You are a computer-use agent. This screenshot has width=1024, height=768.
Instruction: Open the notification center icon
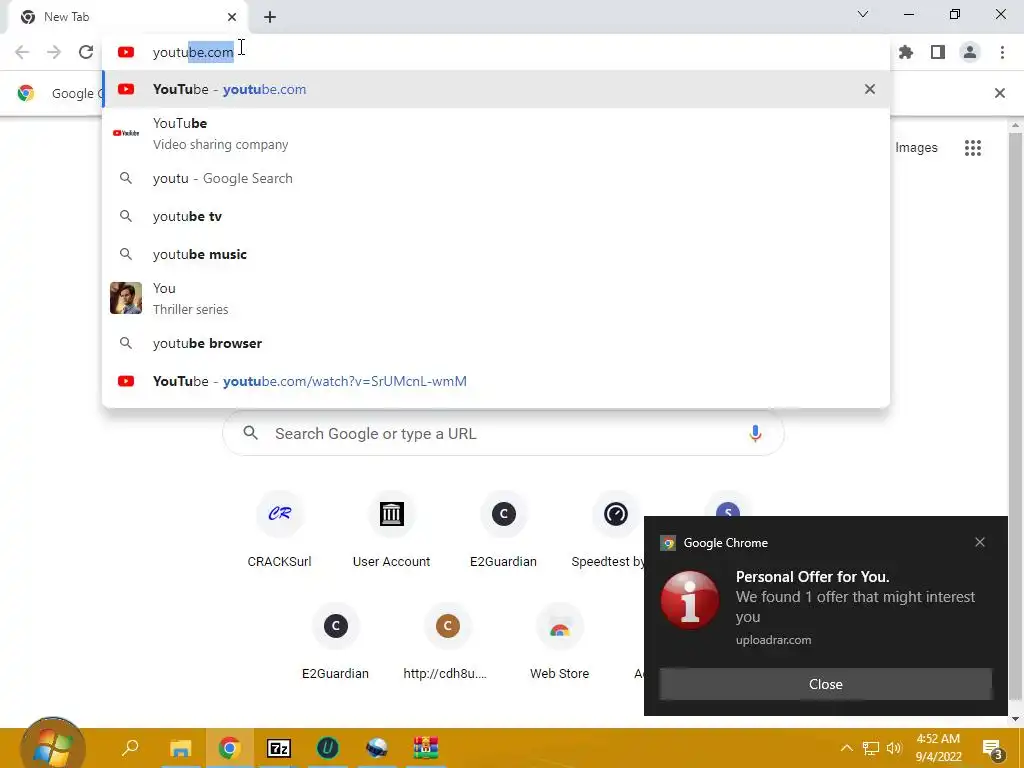993,749
